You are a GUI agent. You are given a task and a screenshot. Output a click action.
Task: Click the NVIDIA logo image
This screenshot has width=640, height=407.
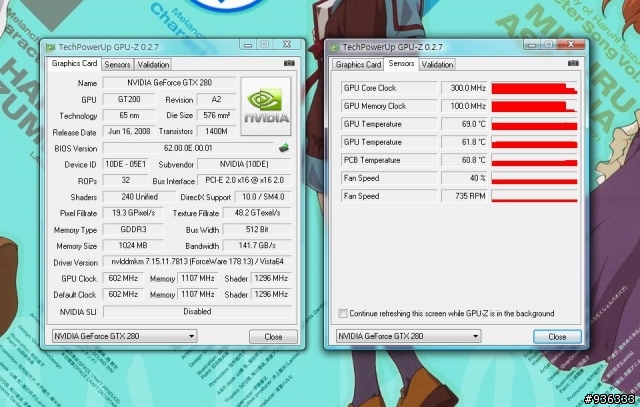click(x=266, y=106)
